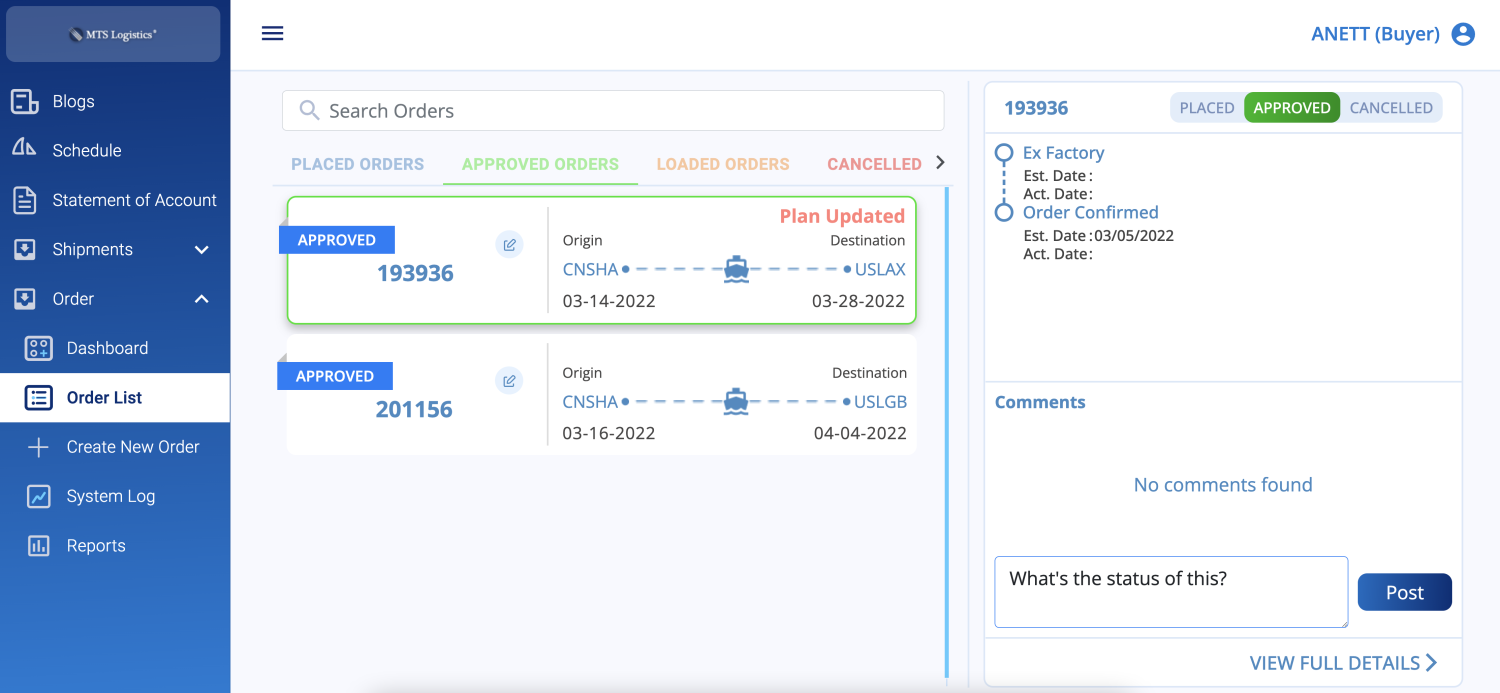The width and height of the screenshot is (1500, 693).
Task: Select the Reports sidebar icon
Action: 38,545
